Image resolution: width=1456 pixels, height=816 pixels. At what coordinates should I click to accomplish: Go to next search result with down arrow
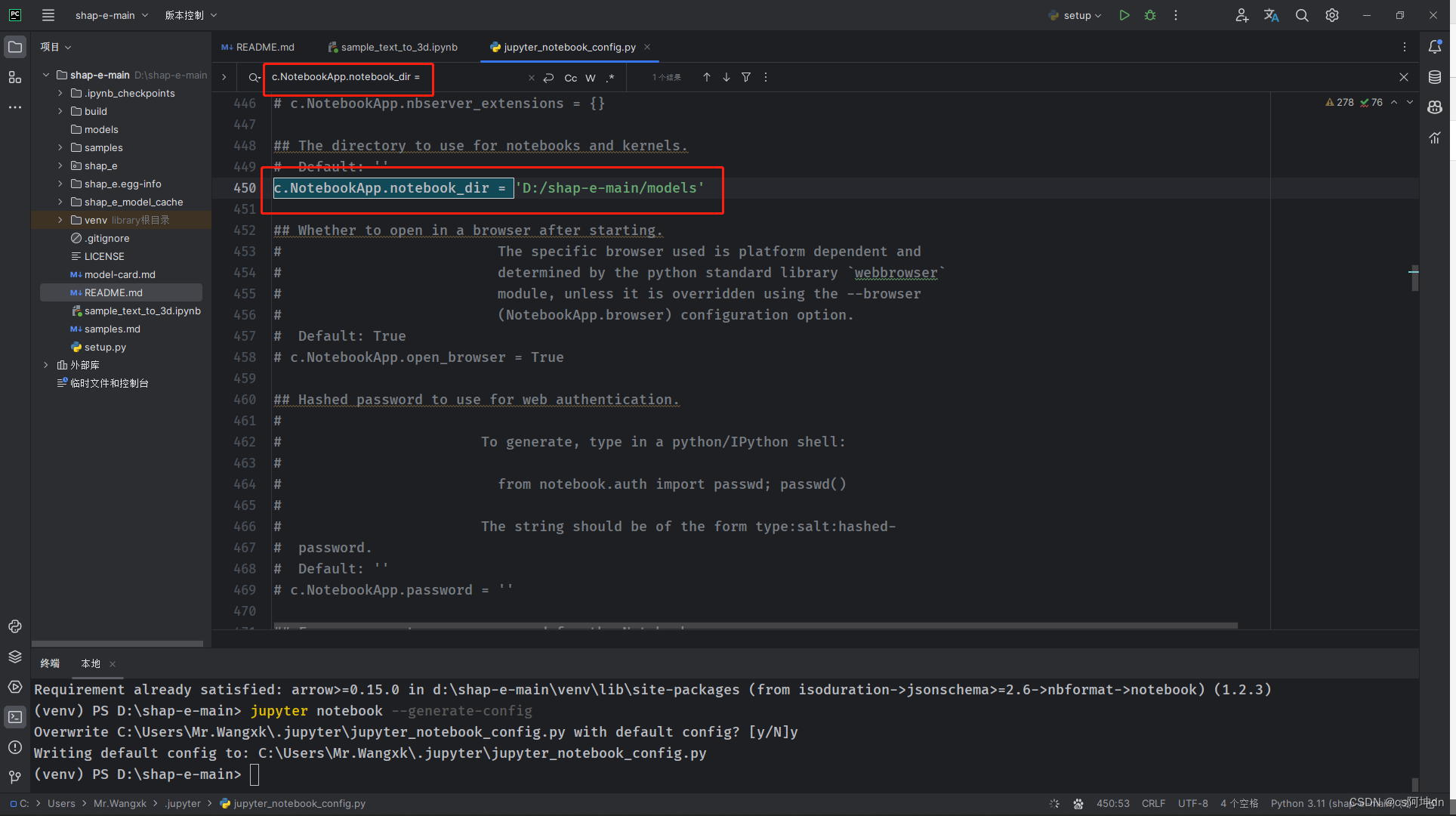pos(726,76)
